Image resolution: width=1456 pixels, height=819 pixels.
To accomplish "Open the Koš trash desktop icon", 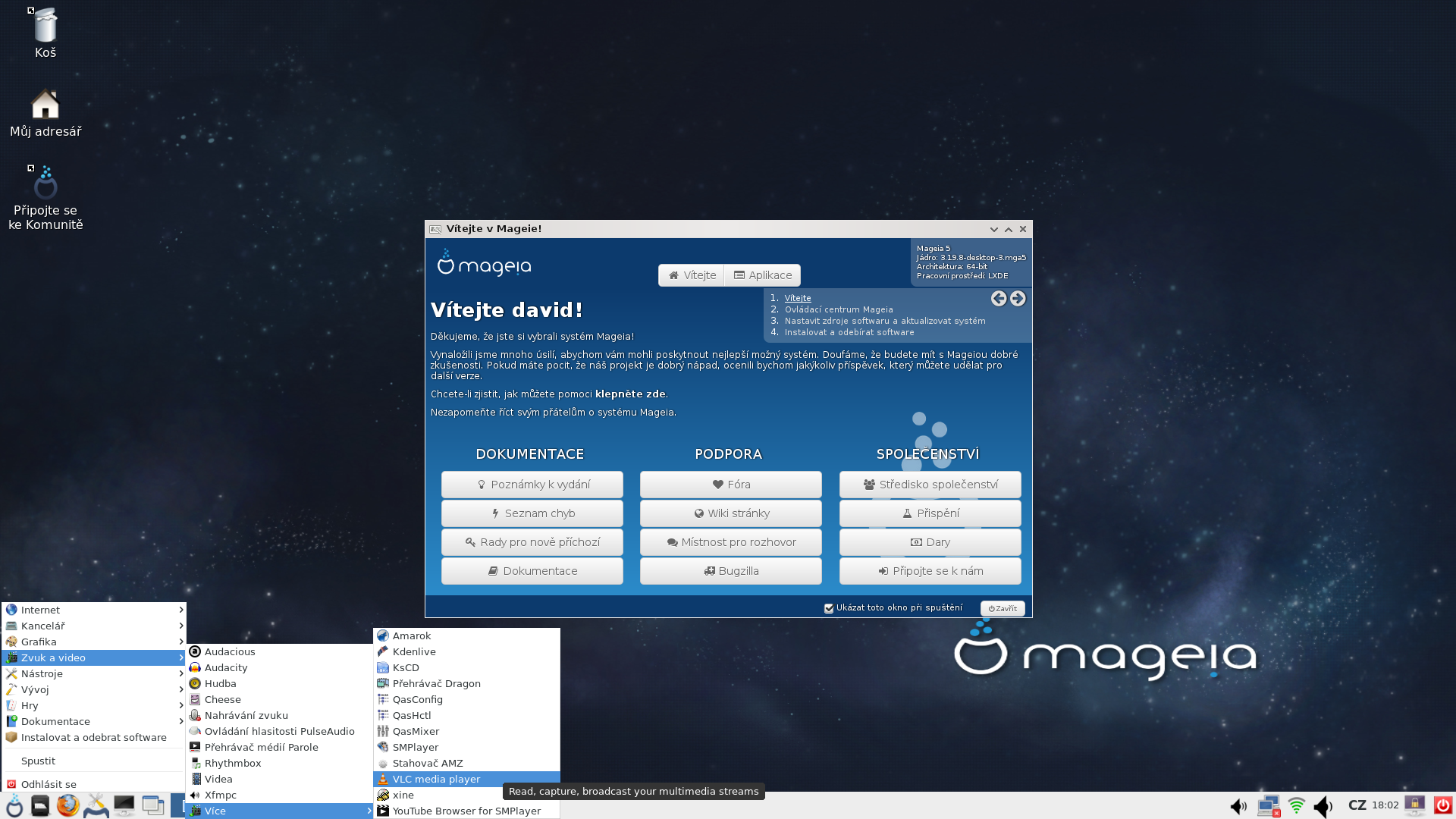I will 45,33.
